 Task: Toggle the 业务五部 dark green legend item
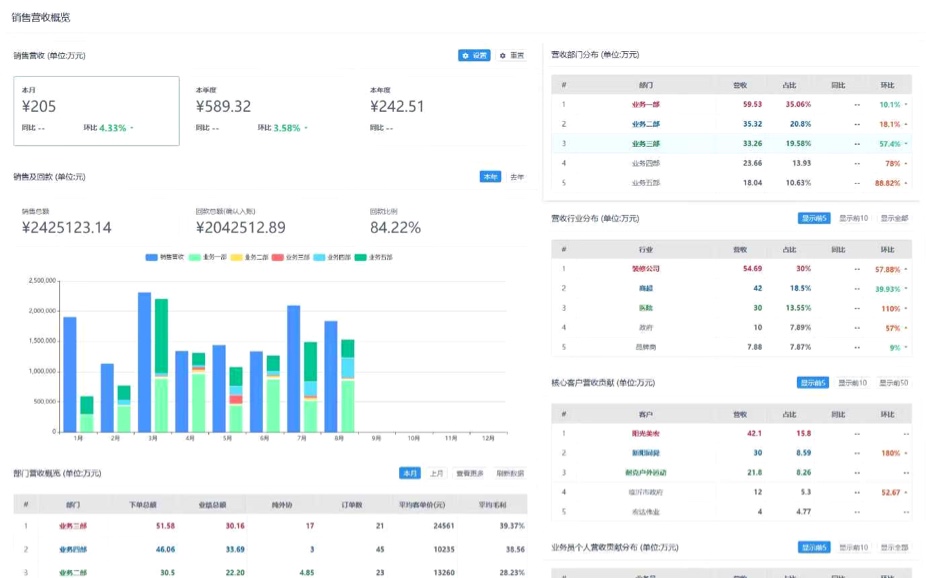(374, 257)
